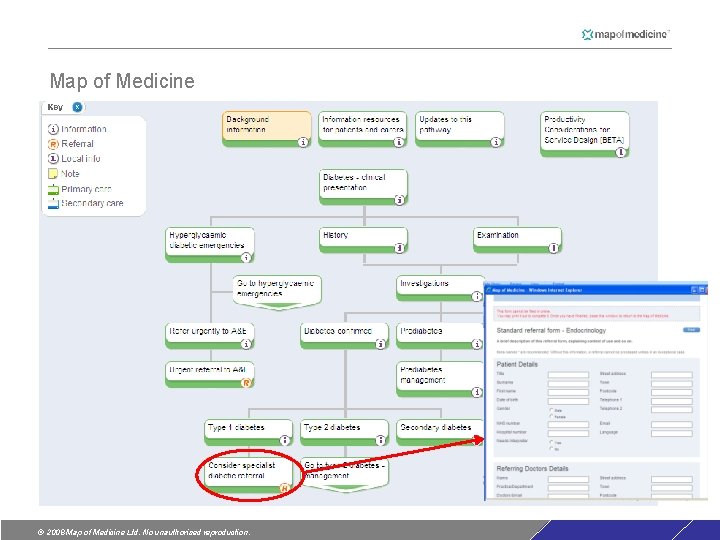Select Female gender radio button
The image size is (720, 540).
click(x=551, y=416)
